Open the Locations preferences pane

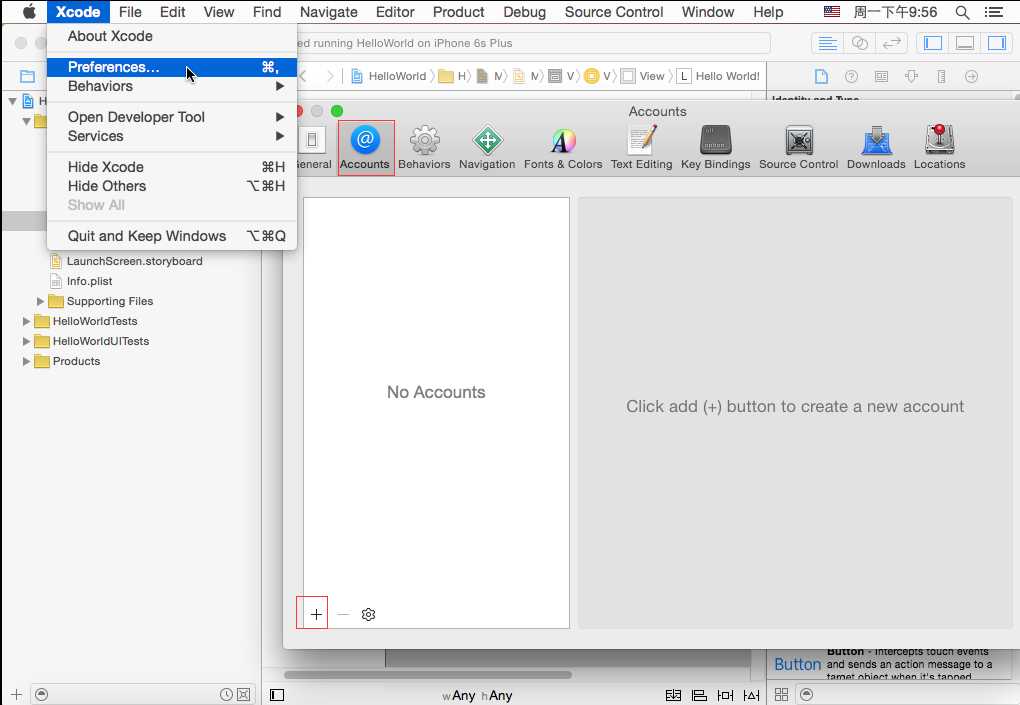pyautogui.click(x=939, y=148)
